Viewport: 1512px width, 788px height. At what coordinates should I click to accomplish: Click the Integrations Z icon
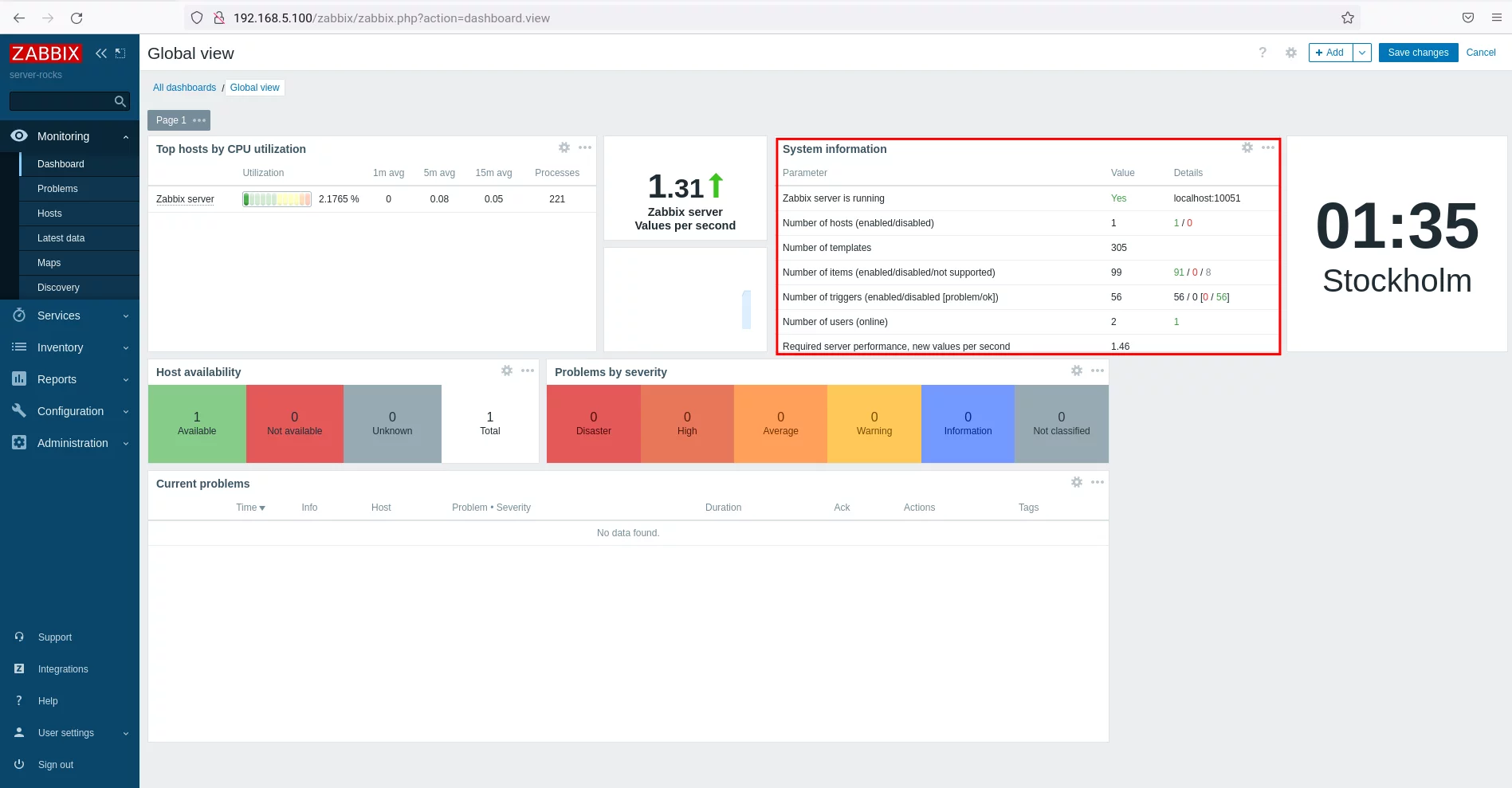[19, 668]
